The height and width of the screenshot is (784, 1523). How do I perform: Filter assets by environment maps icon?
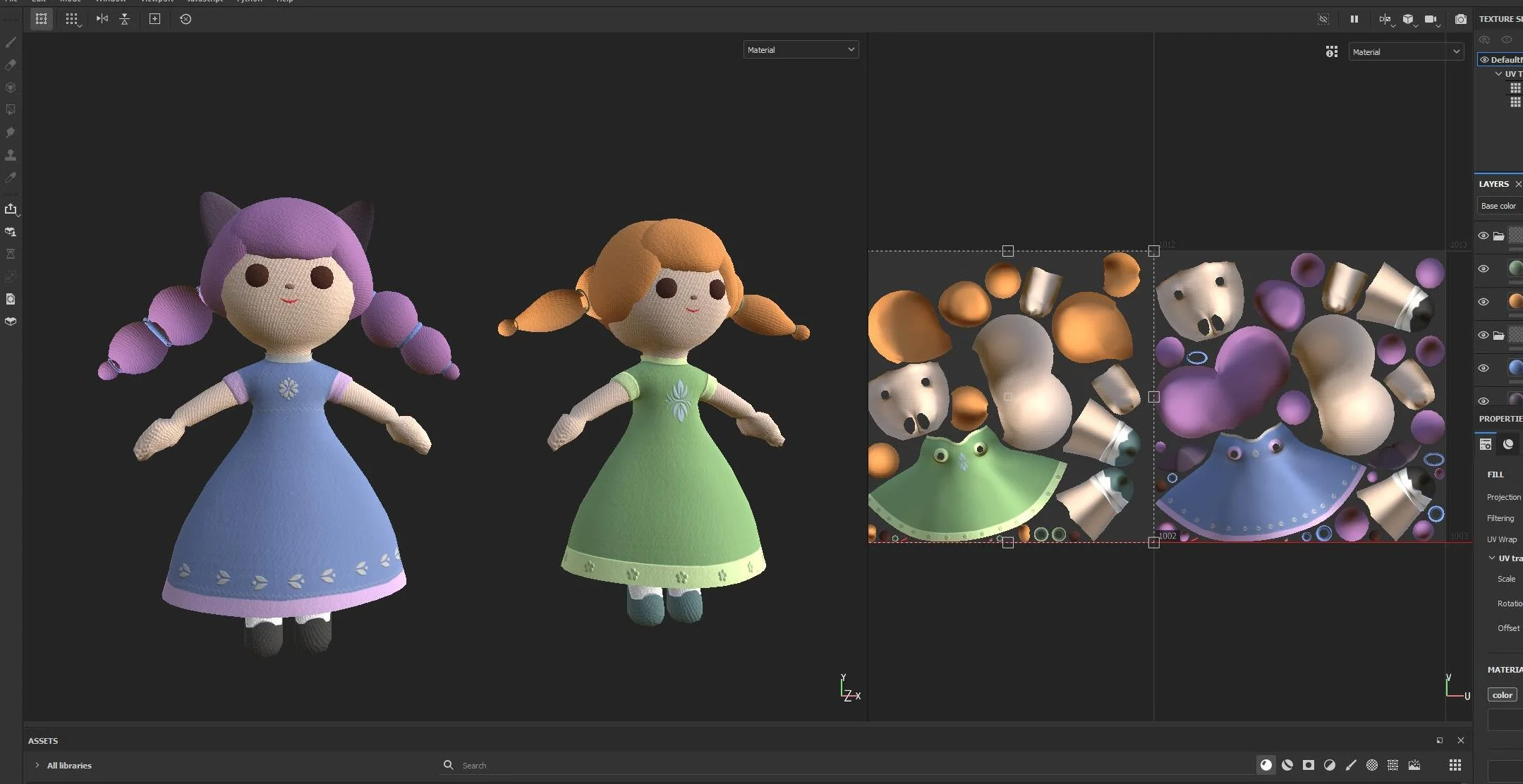[x=1414, y=765]
